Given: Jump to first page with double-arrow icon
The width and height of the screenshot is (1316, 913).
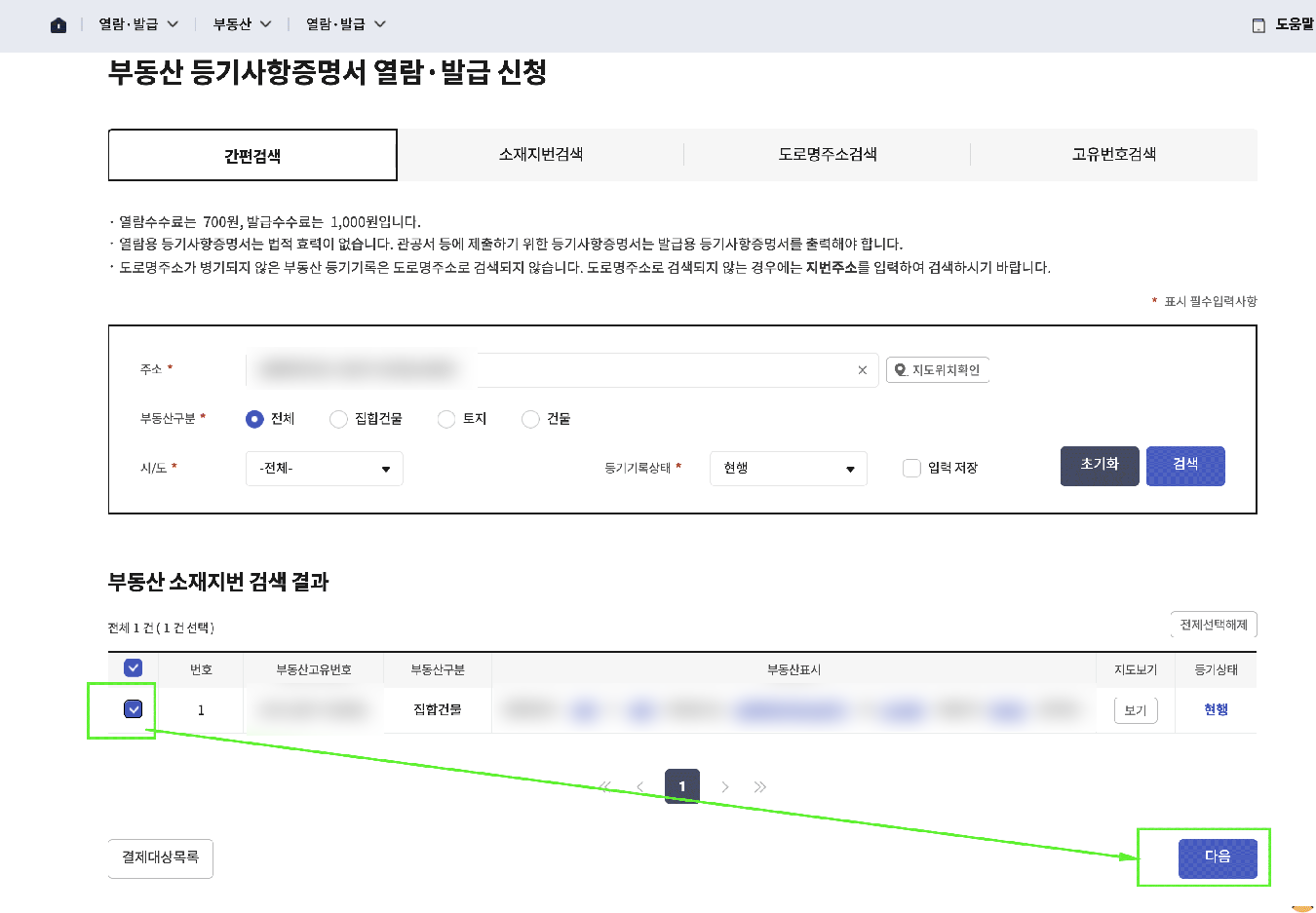Looking at the screenshot, I should [x=605, y=786].
